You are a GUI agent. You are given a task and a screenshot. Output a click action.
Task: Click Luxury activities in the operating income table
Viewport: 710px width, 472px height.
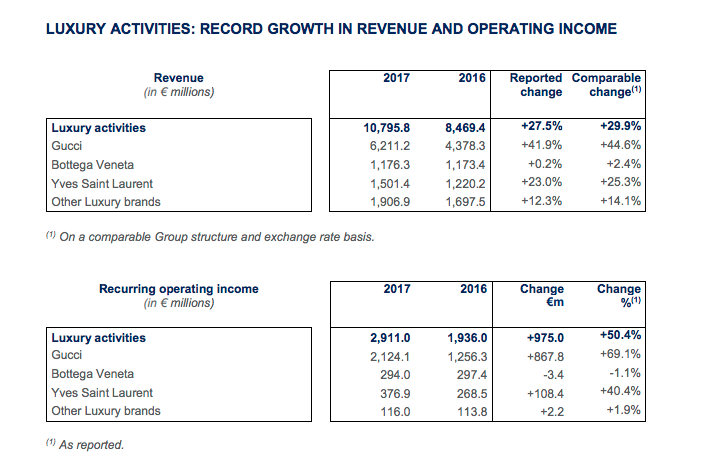point(98,338)
